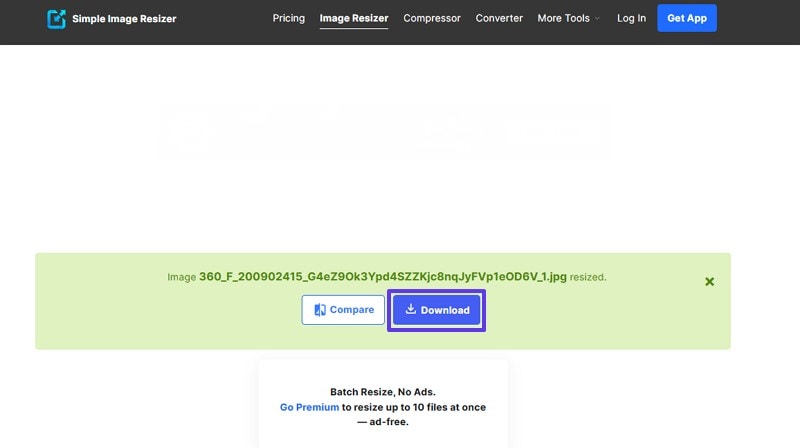Image resolution: width=800 pixels, height=448 pixels.
Task: Expand the More Tools dropdown
Action: coord(568,18)
